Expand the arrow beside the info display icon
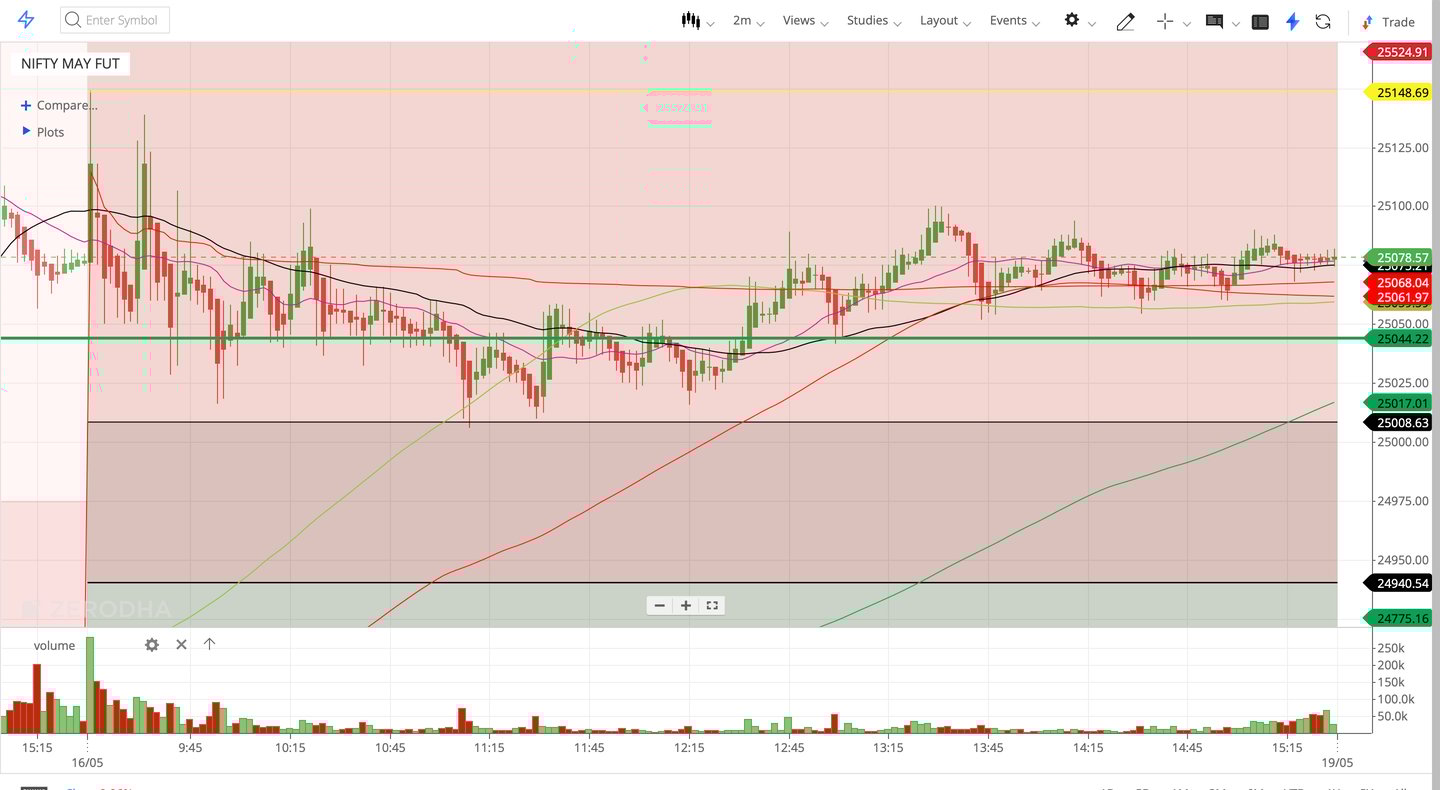The height and width of the screenshot is (790, 1440). click(x=1236, y=23)
